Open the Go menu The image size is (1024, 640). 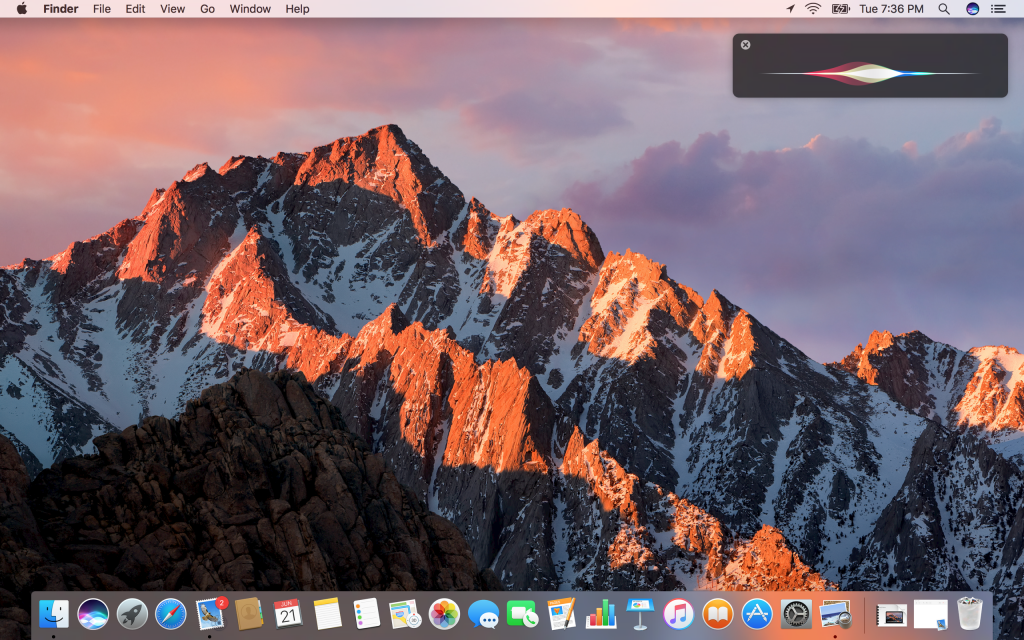[207, 9]
